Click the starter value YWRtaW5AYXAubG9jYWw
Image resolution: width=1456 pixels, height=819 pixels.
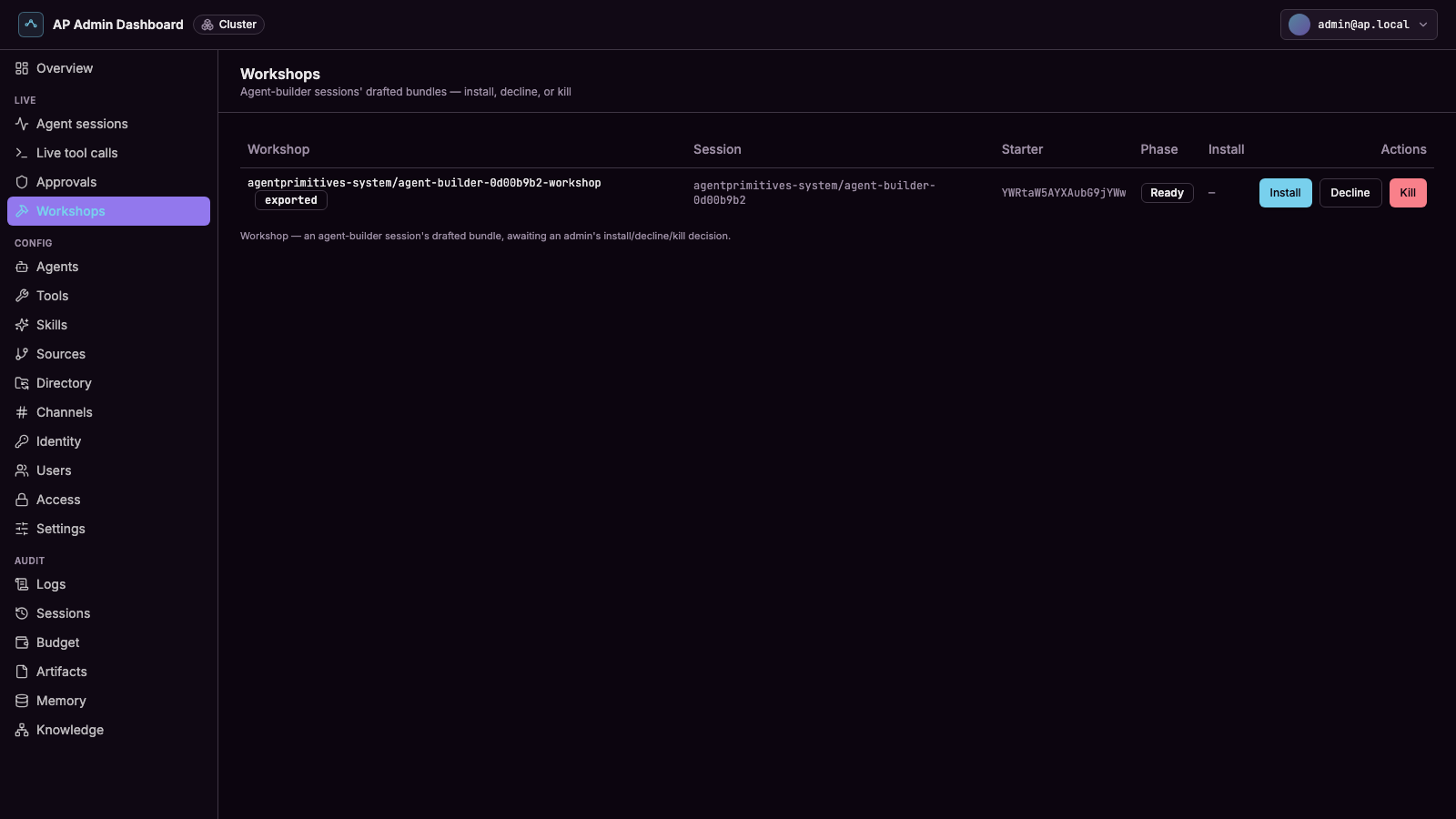click(x=1064, y=193)
